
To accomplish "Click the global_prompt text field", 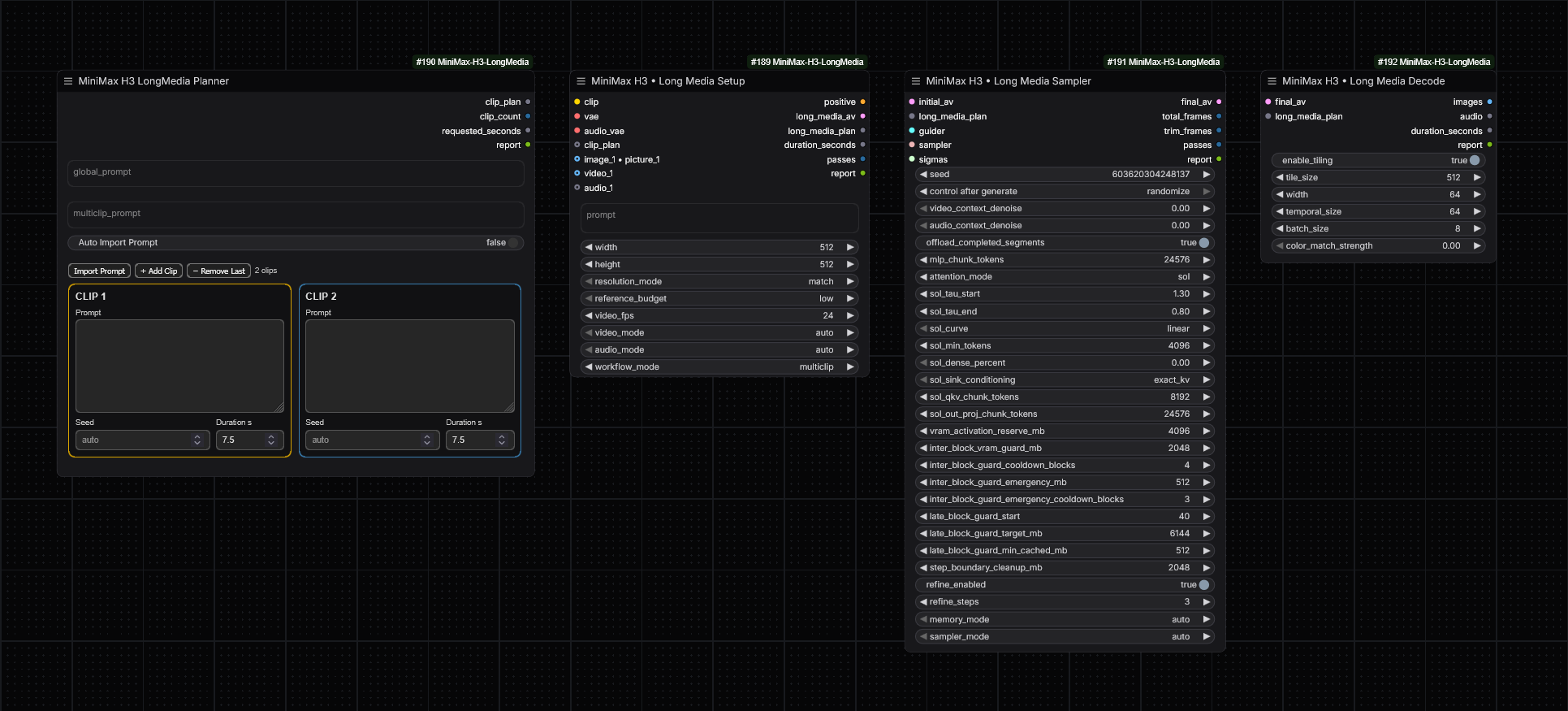I will [x=296, y=173].
